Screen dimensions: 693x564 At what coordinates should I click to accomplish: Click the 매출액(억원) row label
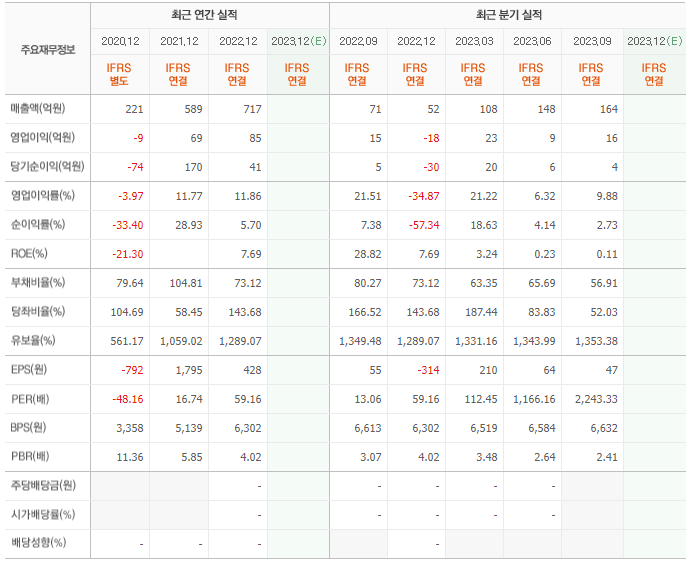click(38, 108)
